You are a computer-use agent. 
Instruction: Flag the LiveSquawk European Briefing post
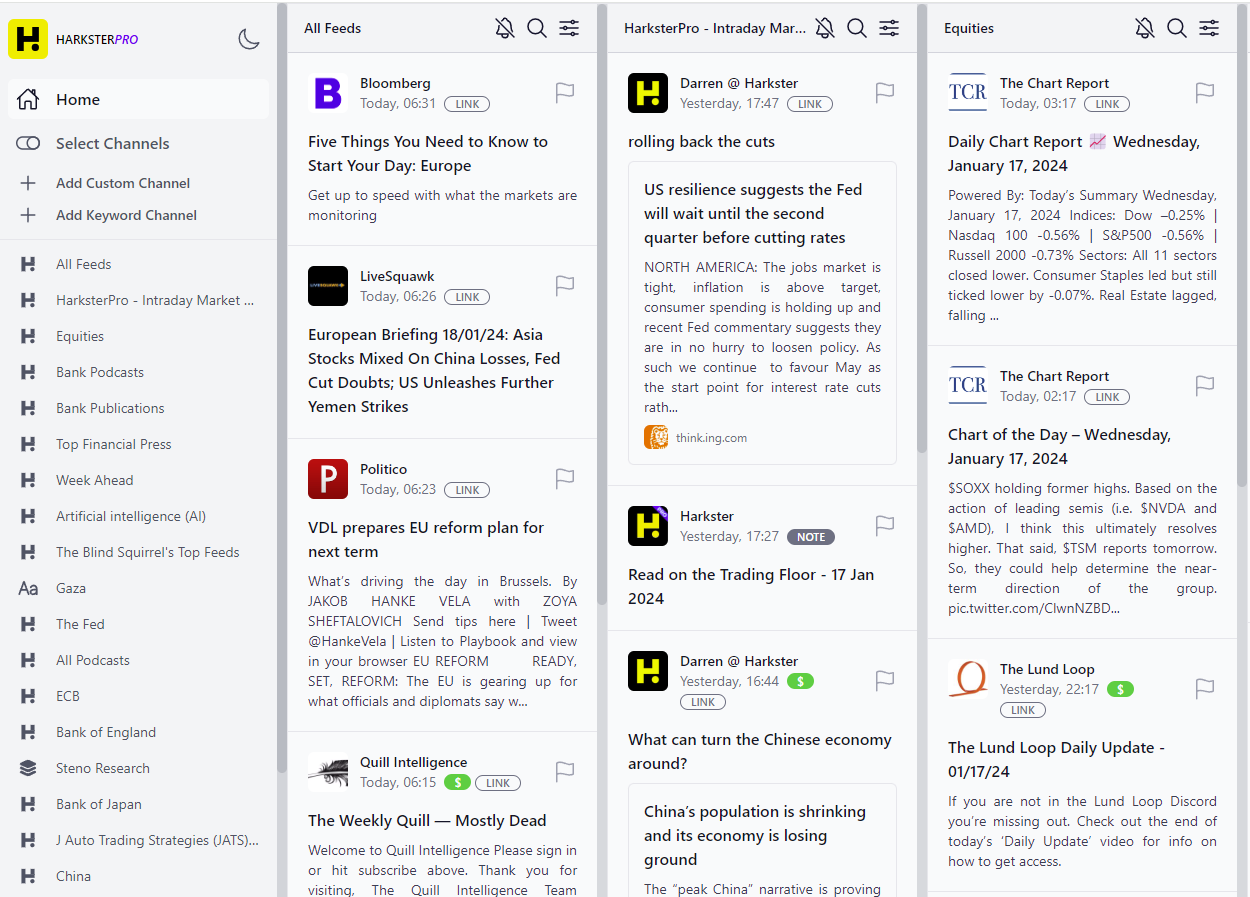point(565,286)
